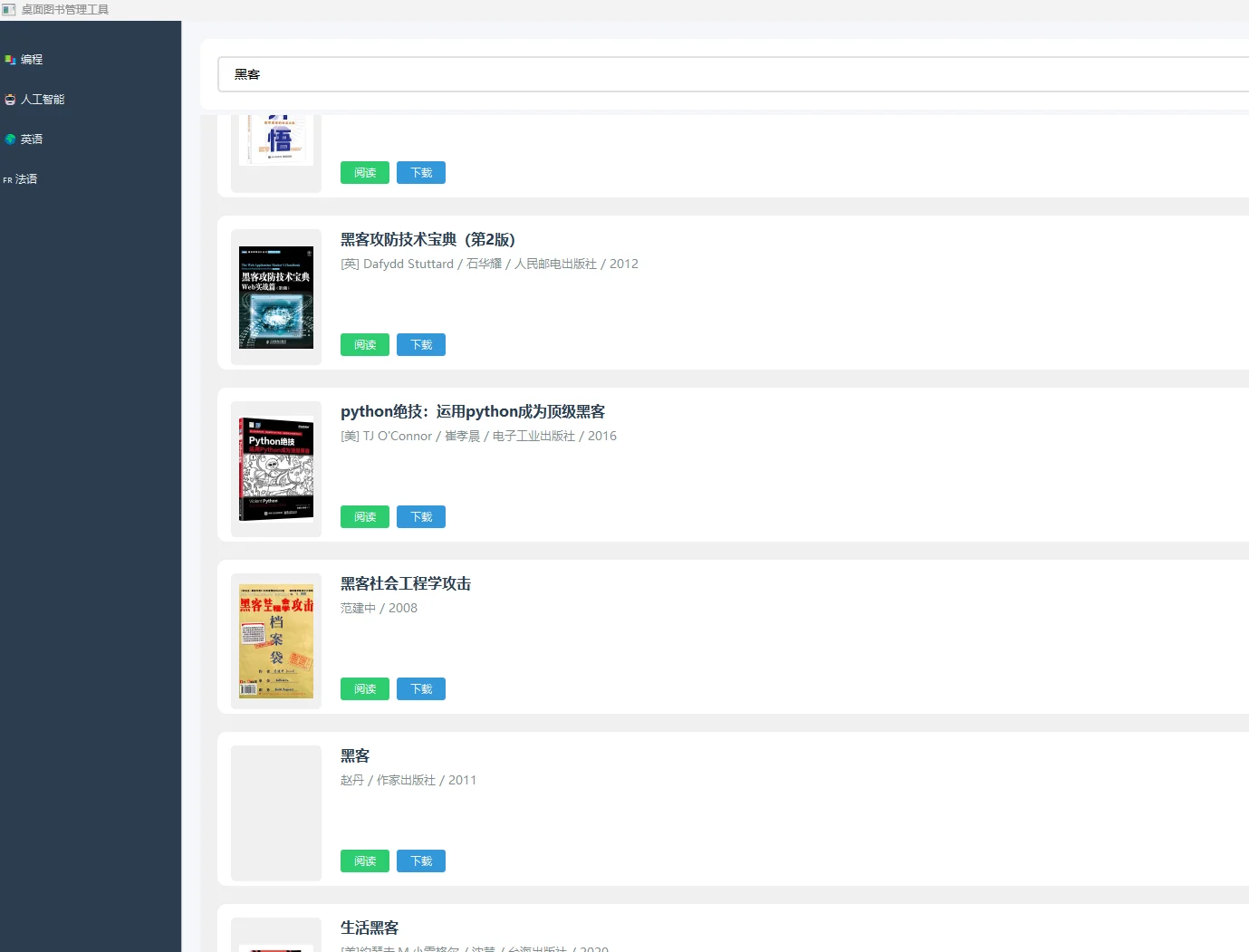This screenshot has height=952, width=1249.
Task: Click the title 黑客攻防技术宝典（第2版）
Action: [x=428, y=240]
